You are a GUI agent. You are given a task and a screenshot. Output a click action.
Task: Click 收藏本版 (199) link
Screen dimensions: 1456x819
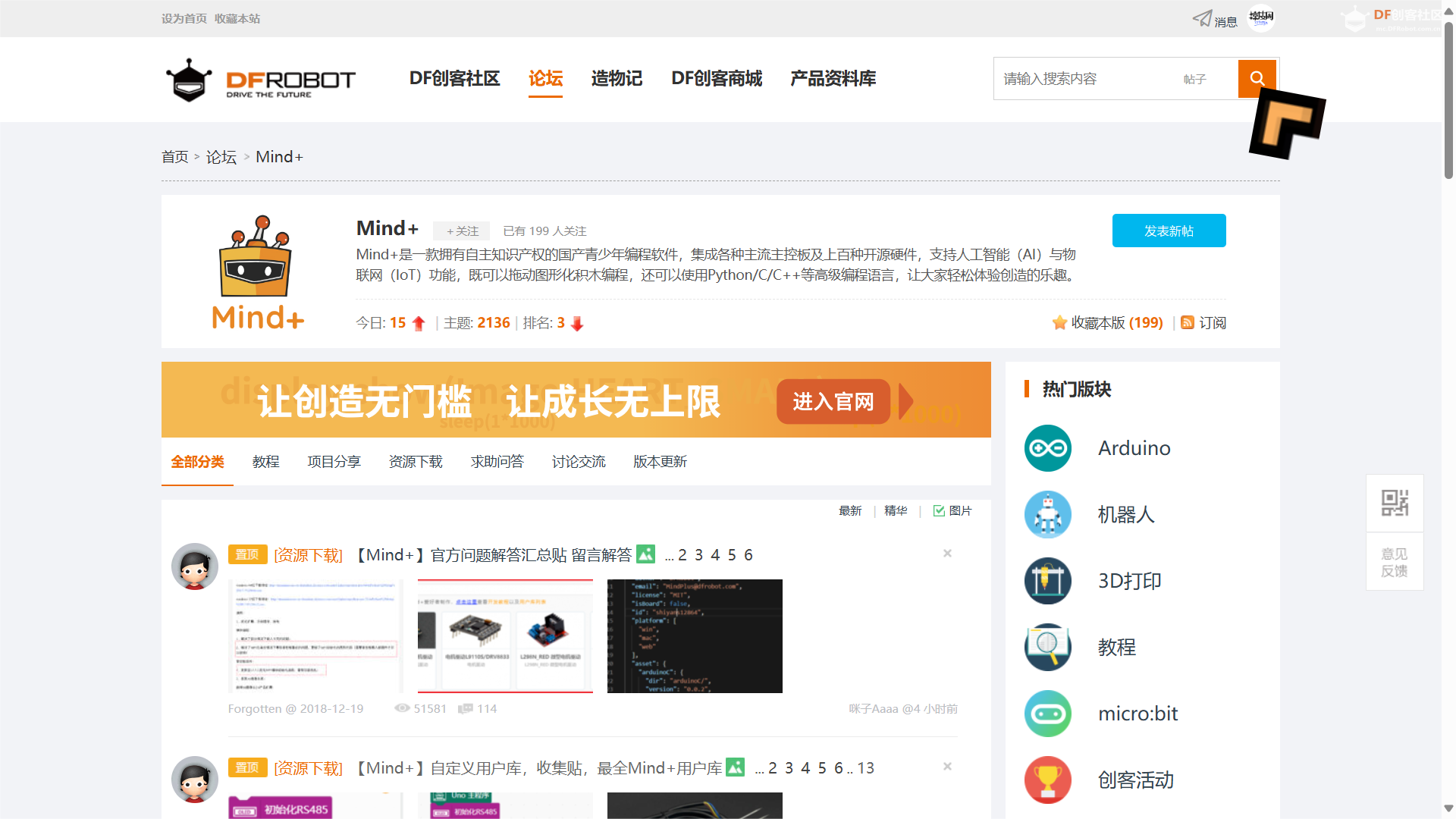[x=1117, y=322]
